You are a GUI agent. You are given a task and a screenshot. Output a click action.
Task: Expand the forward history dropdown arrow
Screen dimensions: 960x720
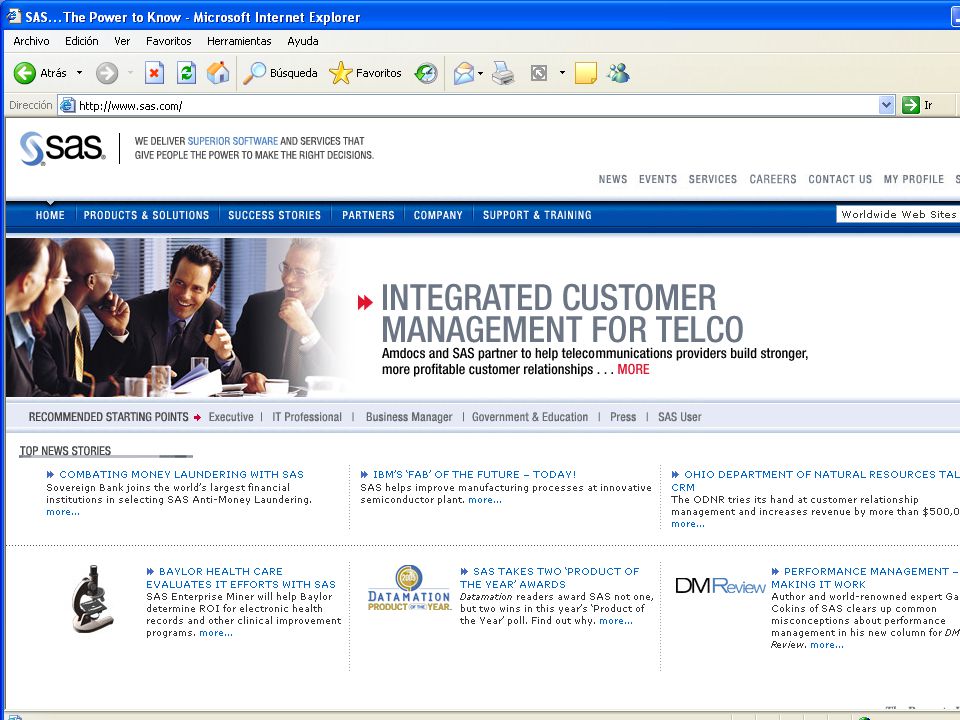click(130, 73)
